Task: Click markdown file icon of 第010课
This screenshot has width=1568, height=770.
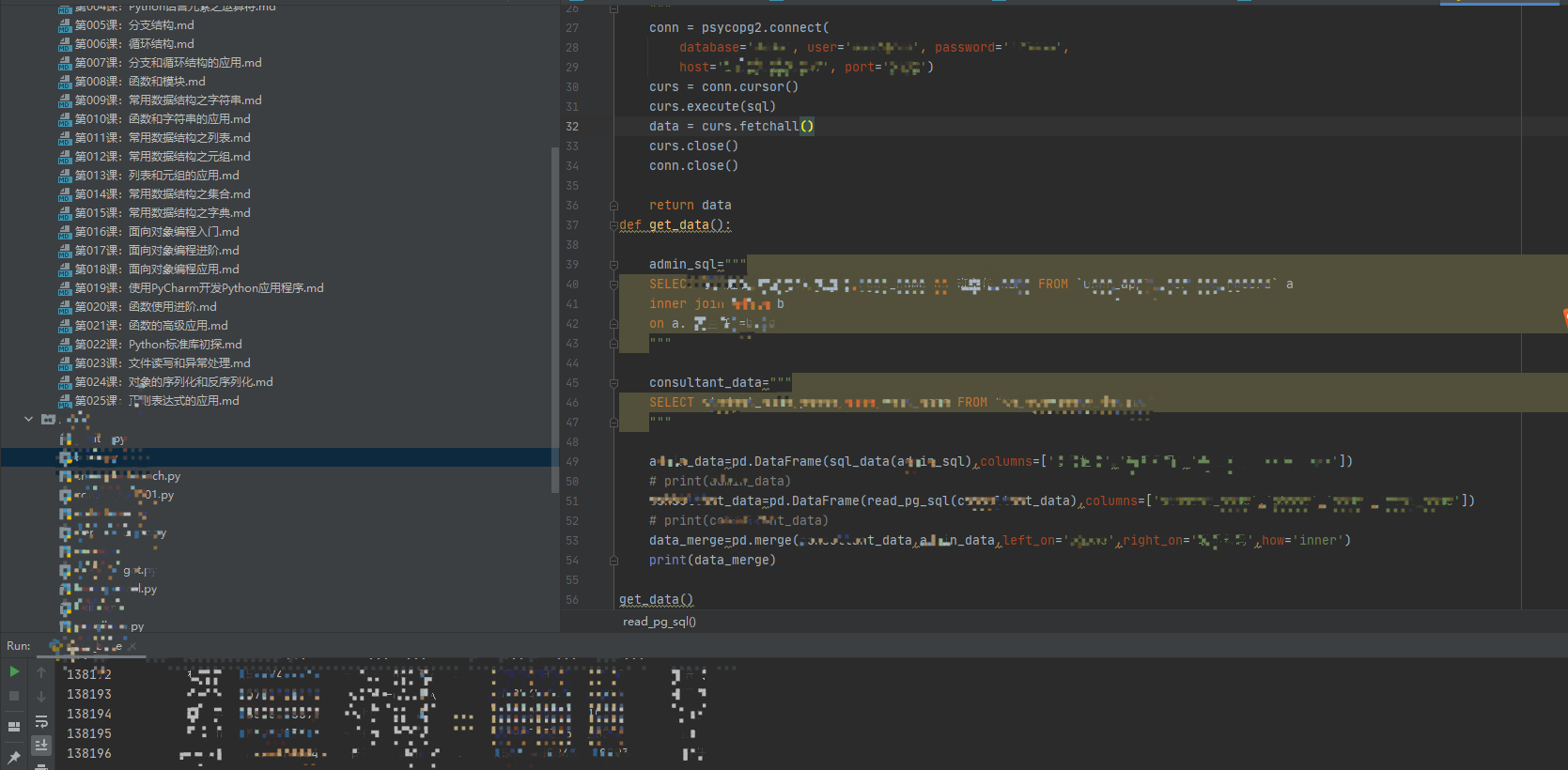Action: click(65, 119)
